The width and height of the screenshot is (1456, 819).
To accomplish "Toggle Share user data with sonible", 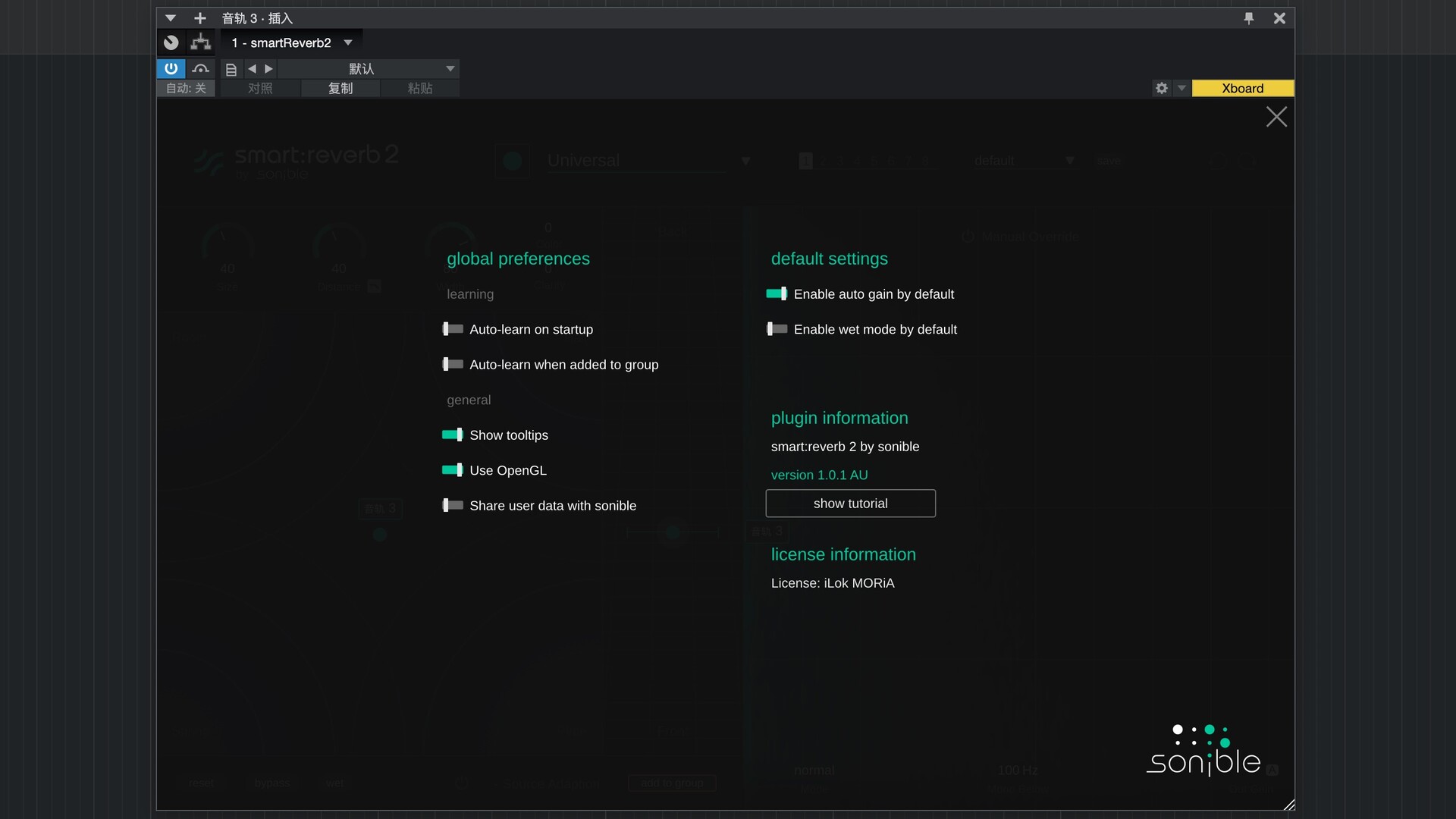I will [453, 506].
